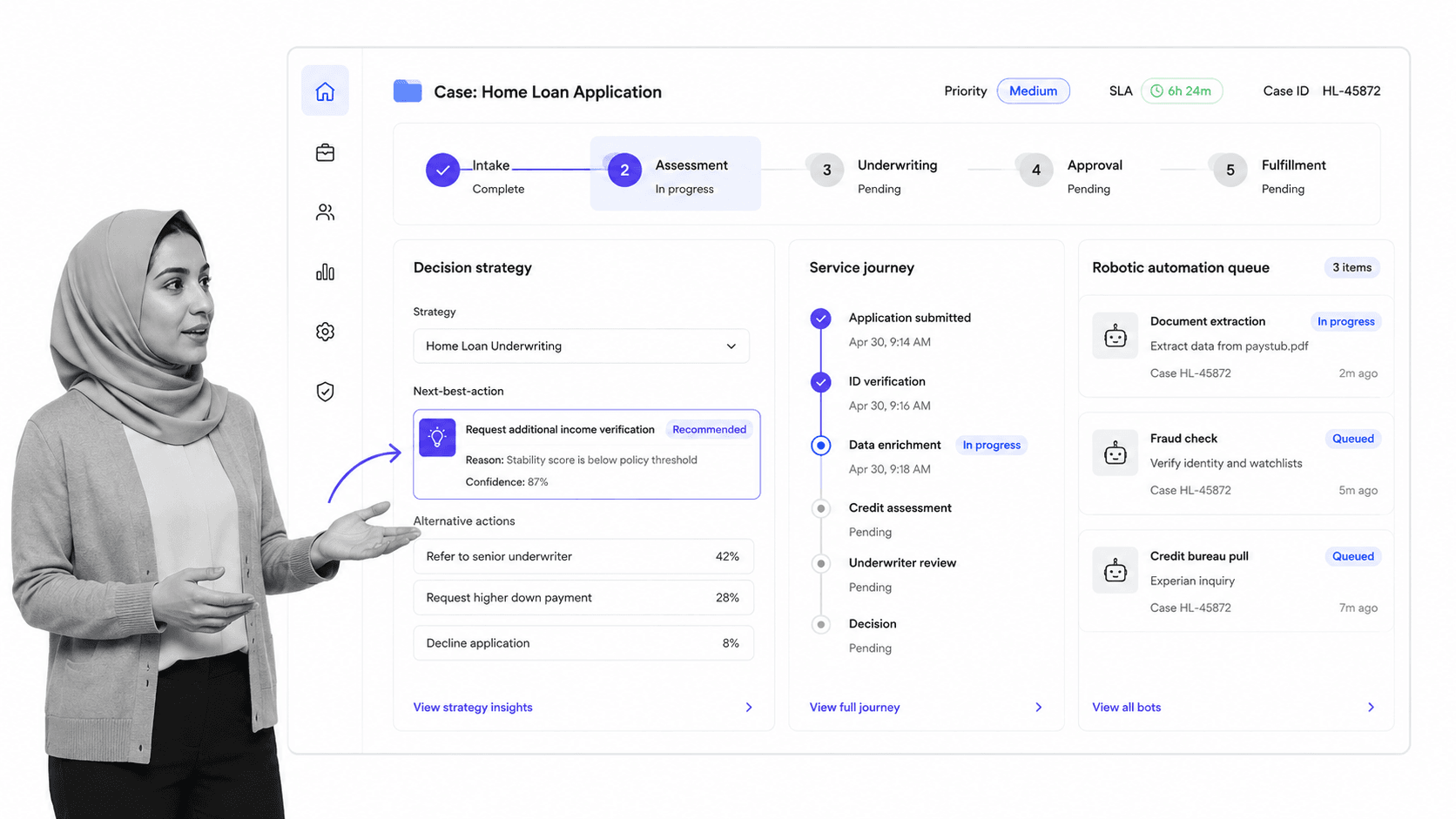This screenshot has height=819, width=1456.
Task: Open View all bots link
Action: coord(1126,708)
